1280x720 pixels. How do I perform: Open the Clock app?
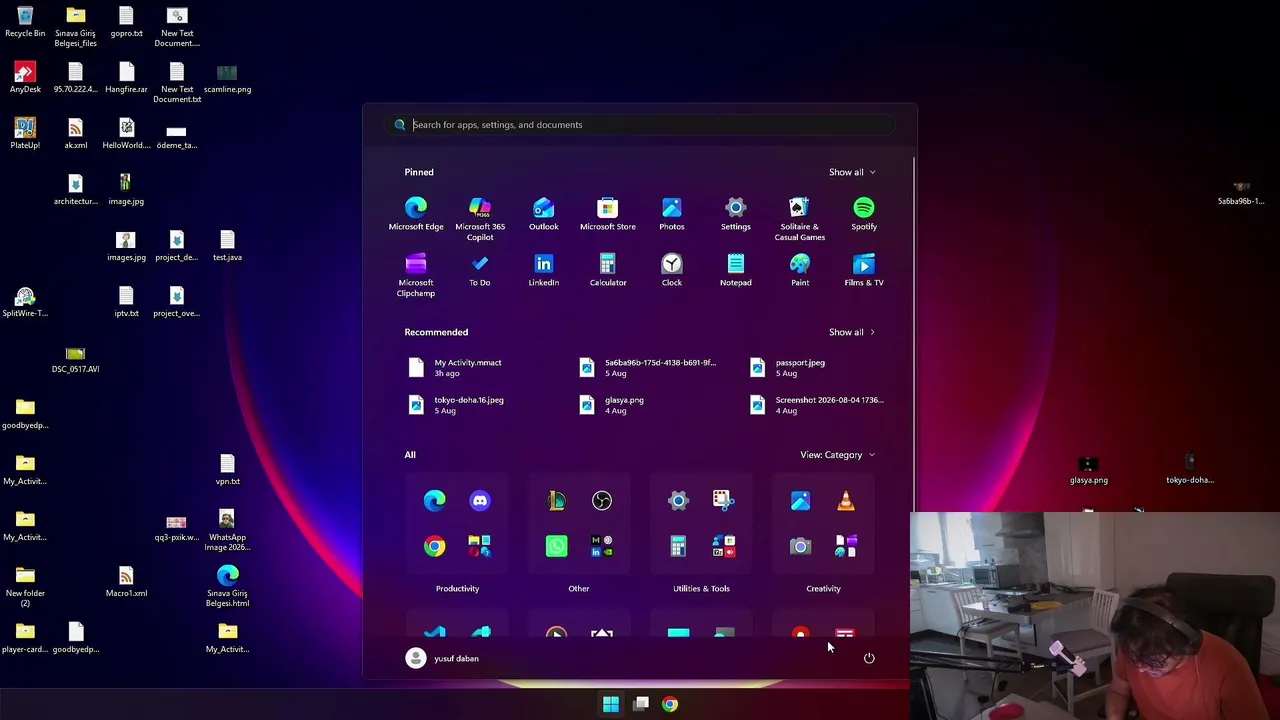tap(672, 270)
